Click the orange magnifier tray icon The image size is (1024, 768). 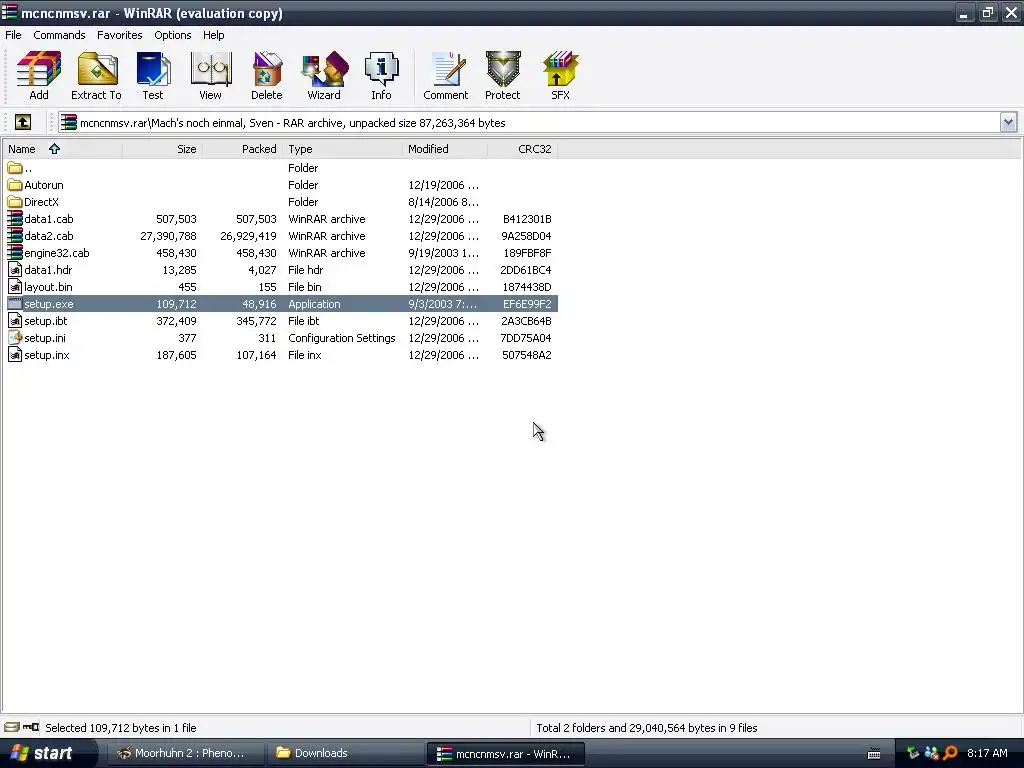950,753
